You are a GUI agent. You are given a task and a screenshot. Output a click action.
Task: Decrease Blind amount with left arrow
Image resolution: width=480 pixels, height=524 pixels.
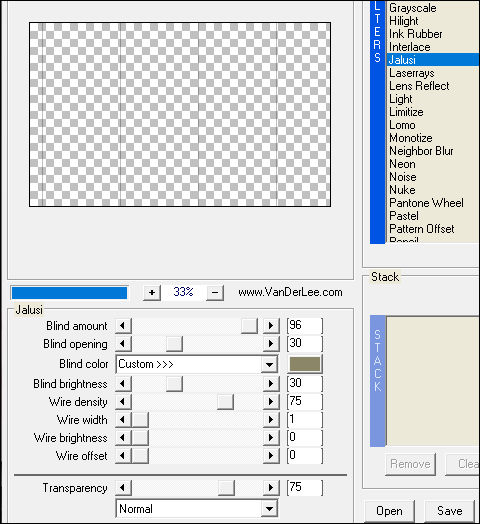point(123,325)
